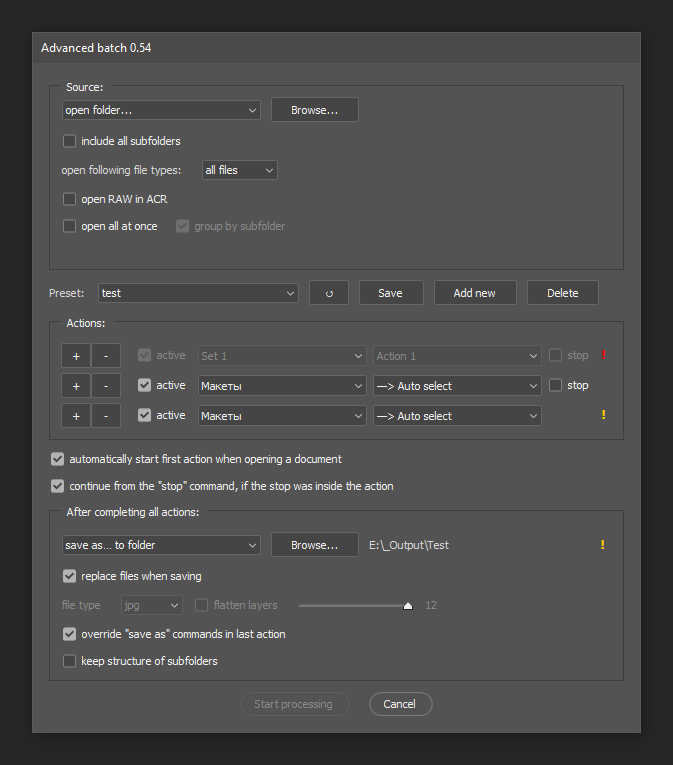This screenshot has height=765, width=673.
Task: Enable include all subfolders checkbox
Action: (70, 141)
